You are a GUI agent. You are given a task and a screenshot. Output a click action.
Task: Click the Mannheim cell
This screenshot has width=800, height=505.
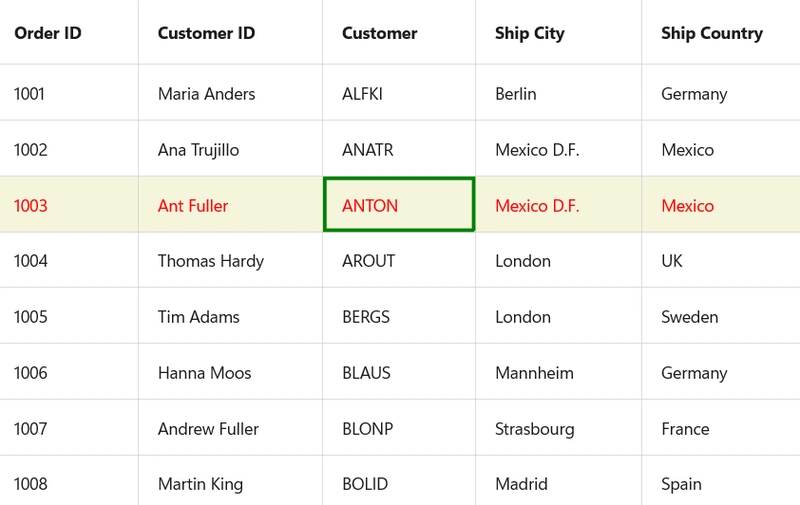point(559,372)
